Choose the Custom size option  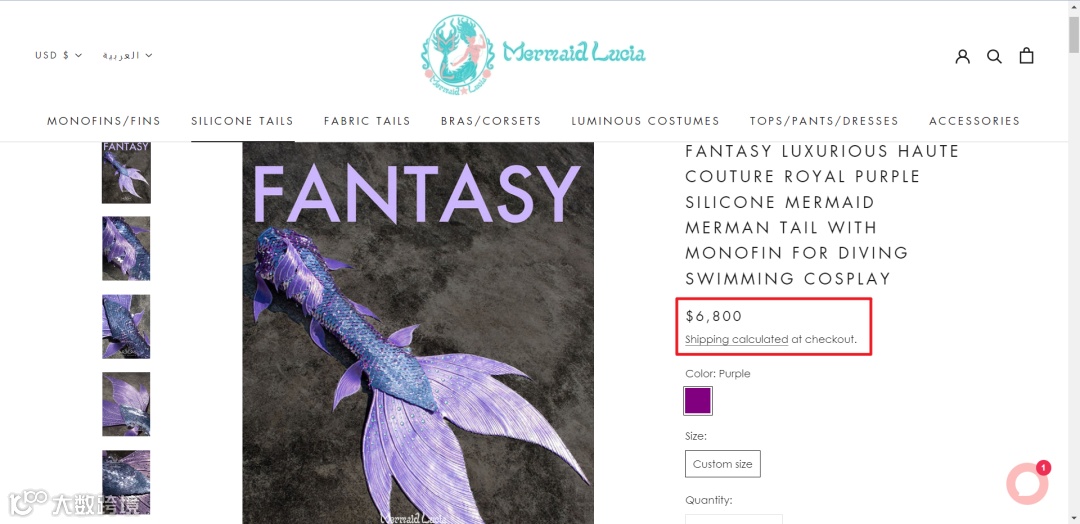coord(723,464)
